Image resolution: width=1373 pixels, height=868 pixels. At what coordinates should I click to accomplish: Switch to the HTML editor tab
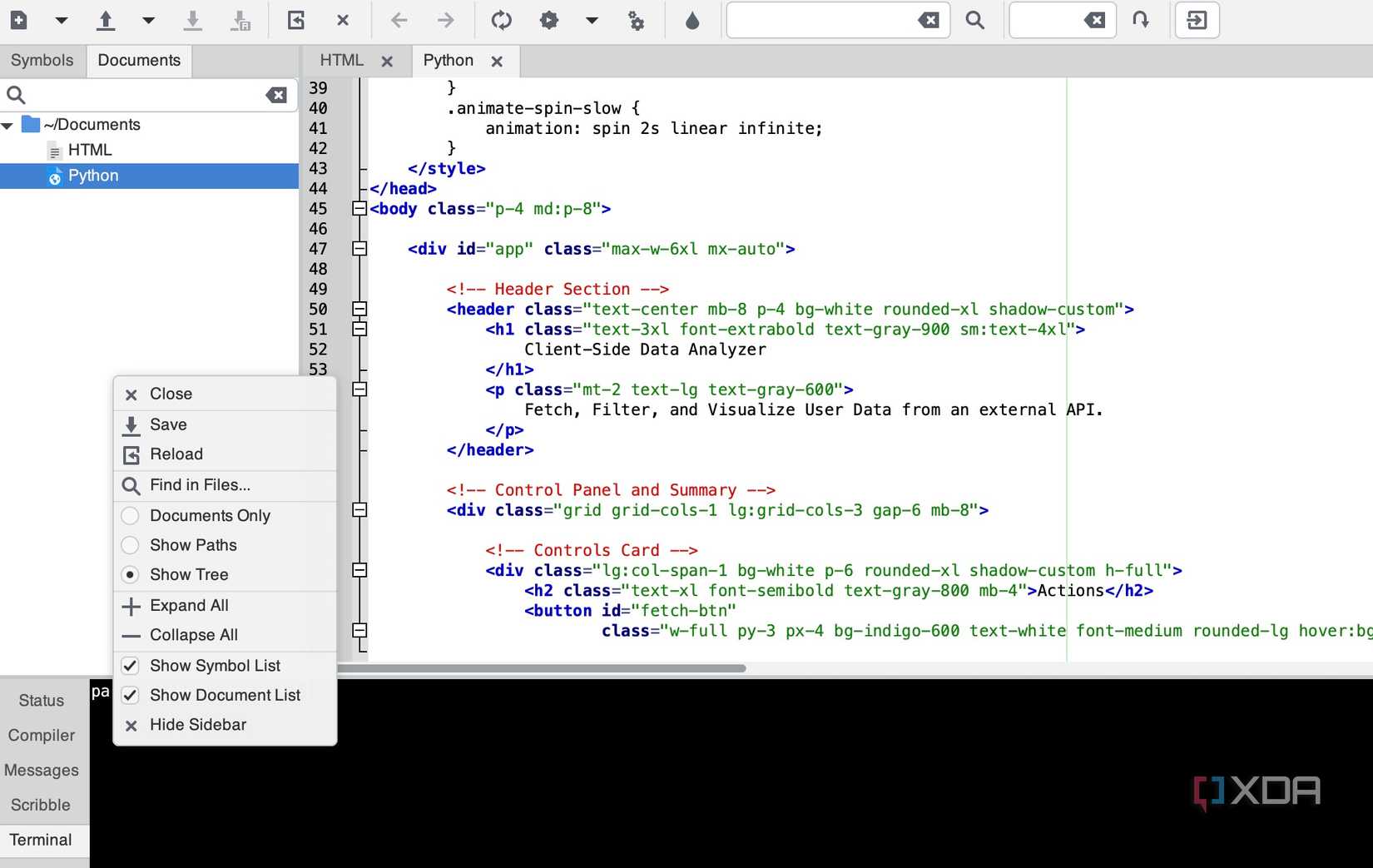(341, 60)
